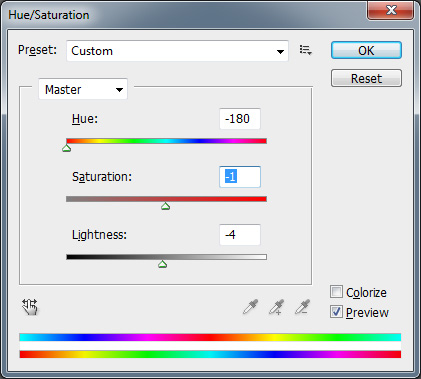Select the Subtract from Sample eyedropper
This screenshot has height=379, width=421.
point(302,307)
